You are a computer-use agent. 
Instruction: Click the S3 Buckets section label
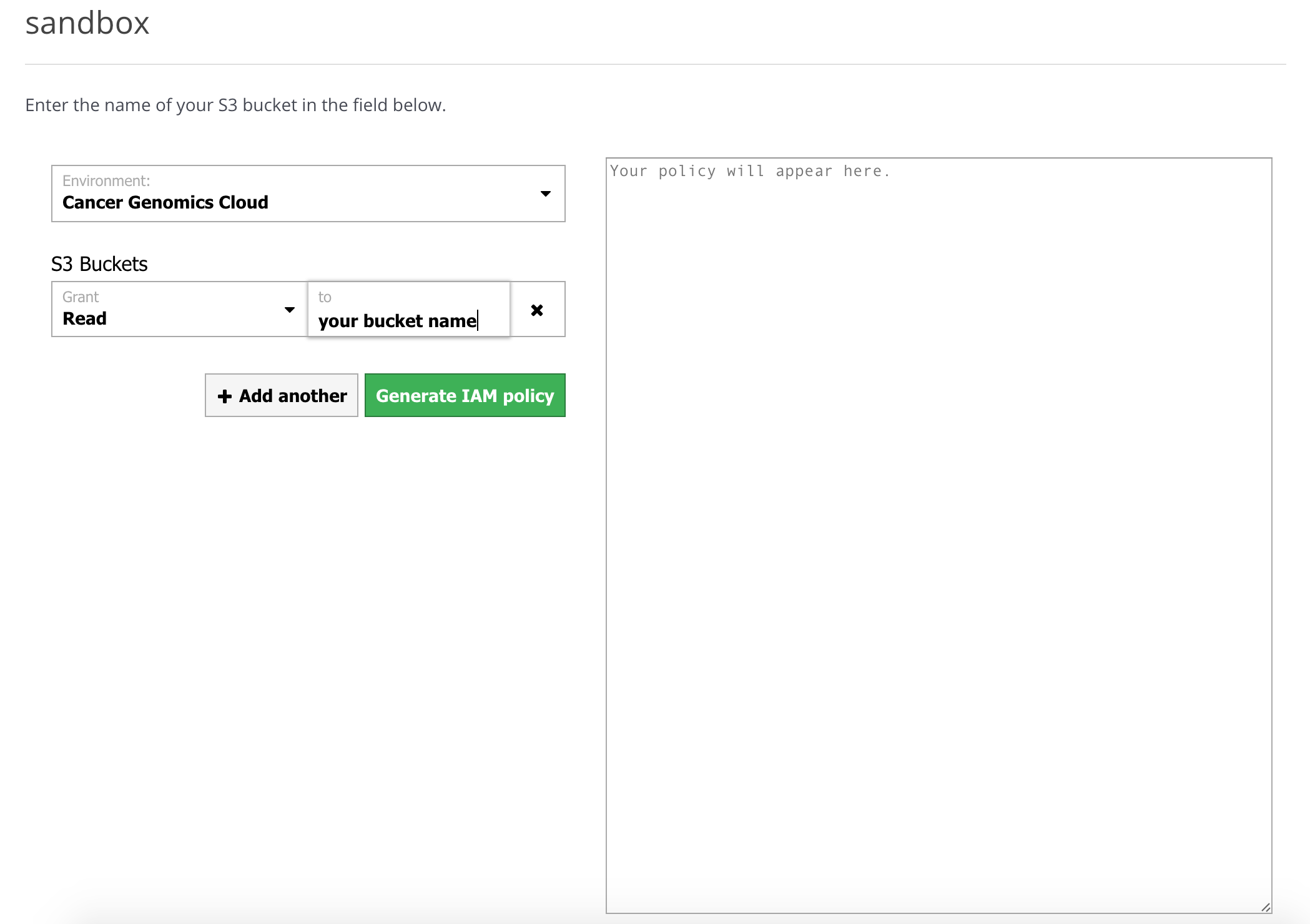coord(99,263)
